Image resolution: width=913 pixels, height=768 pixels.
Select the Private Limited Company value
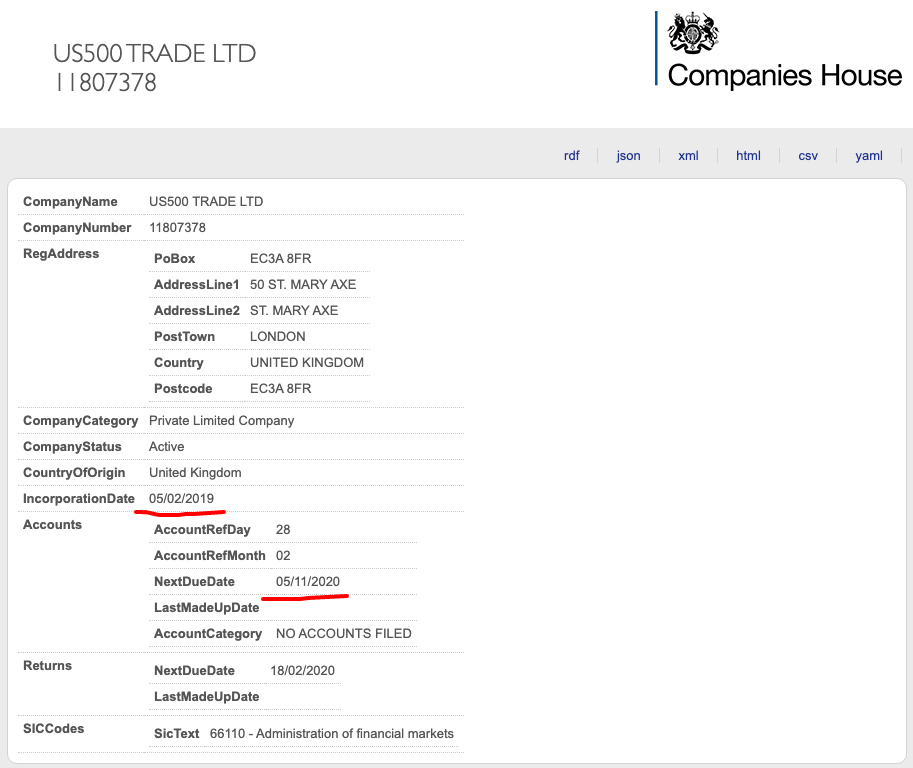coord(221,421)
